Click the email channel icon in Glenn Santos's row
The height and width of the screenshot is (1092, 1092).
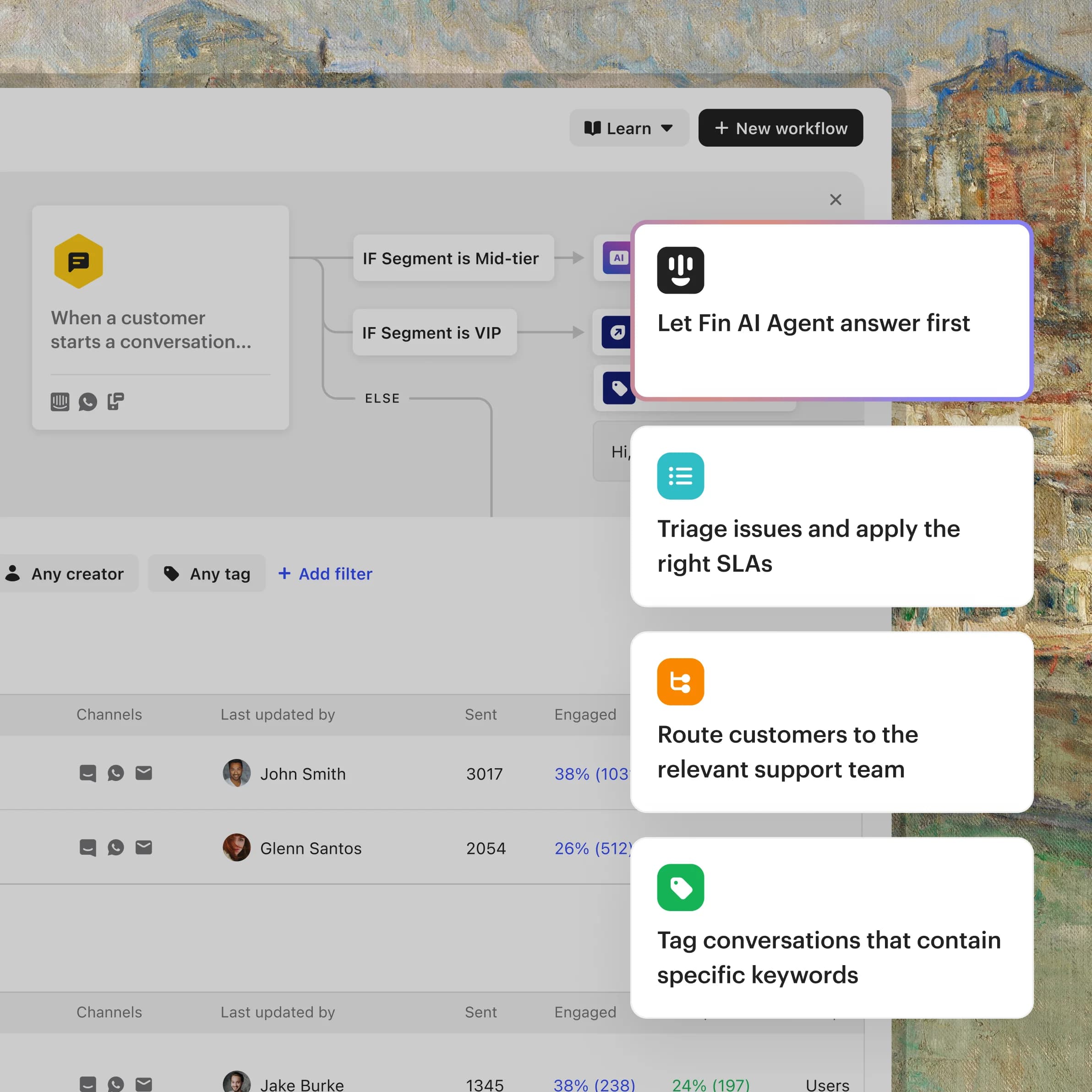(x=144, y=848)
